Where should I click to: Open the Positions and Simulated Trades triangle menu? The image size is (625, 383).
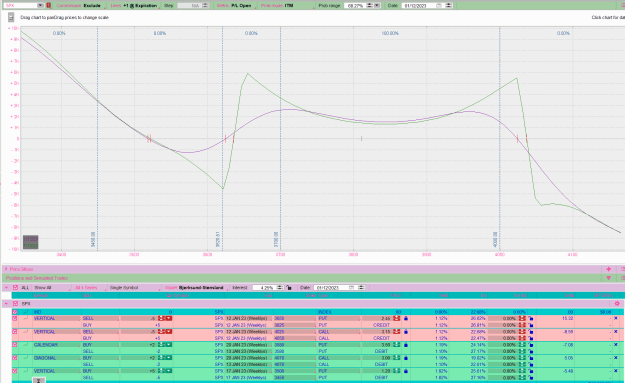point(609,278)
